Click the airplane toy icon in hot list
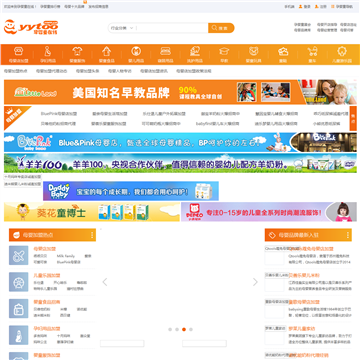 (19, 255)
